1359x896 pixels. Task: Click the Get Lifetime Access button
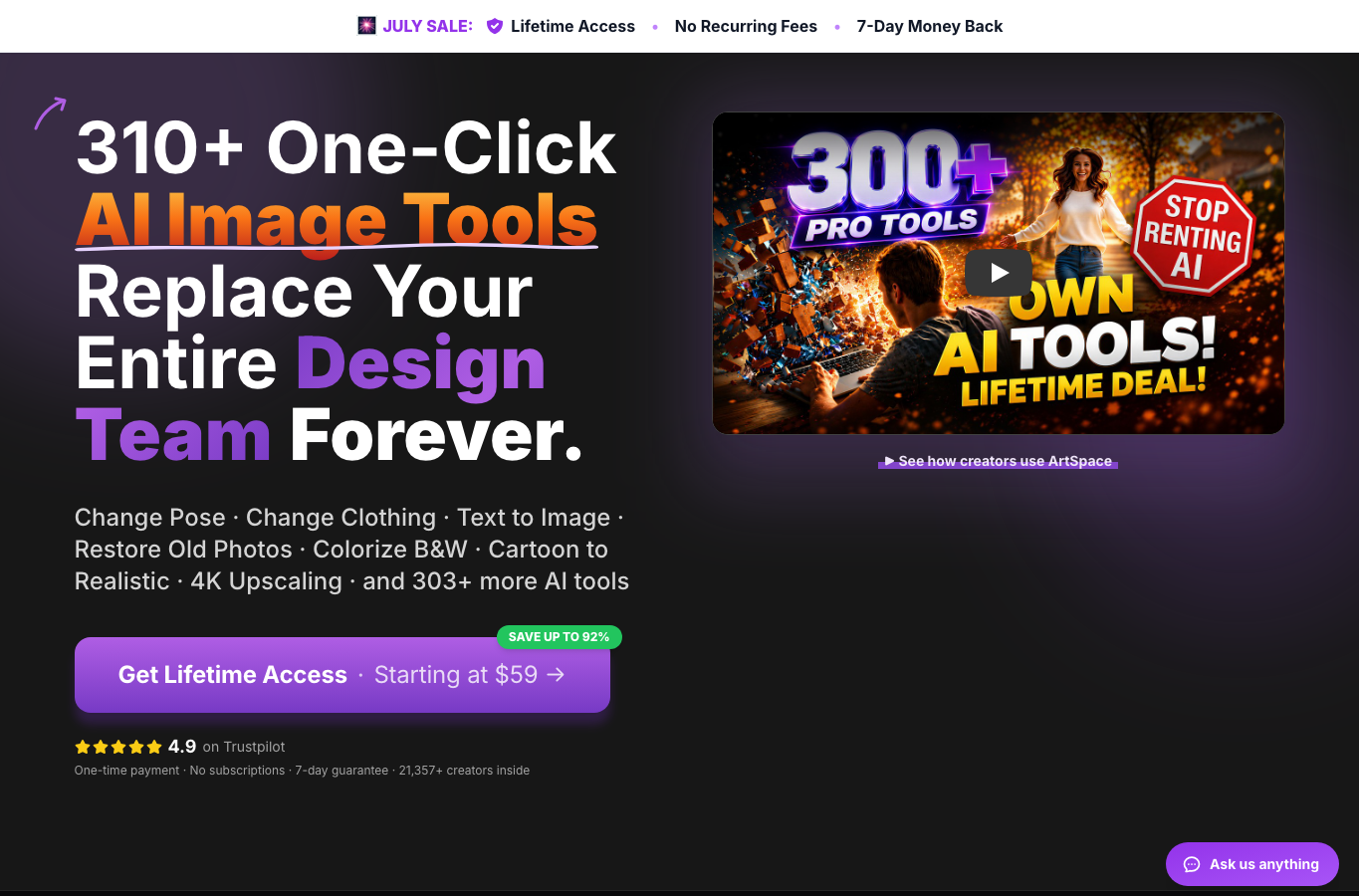tap(342, 675)
